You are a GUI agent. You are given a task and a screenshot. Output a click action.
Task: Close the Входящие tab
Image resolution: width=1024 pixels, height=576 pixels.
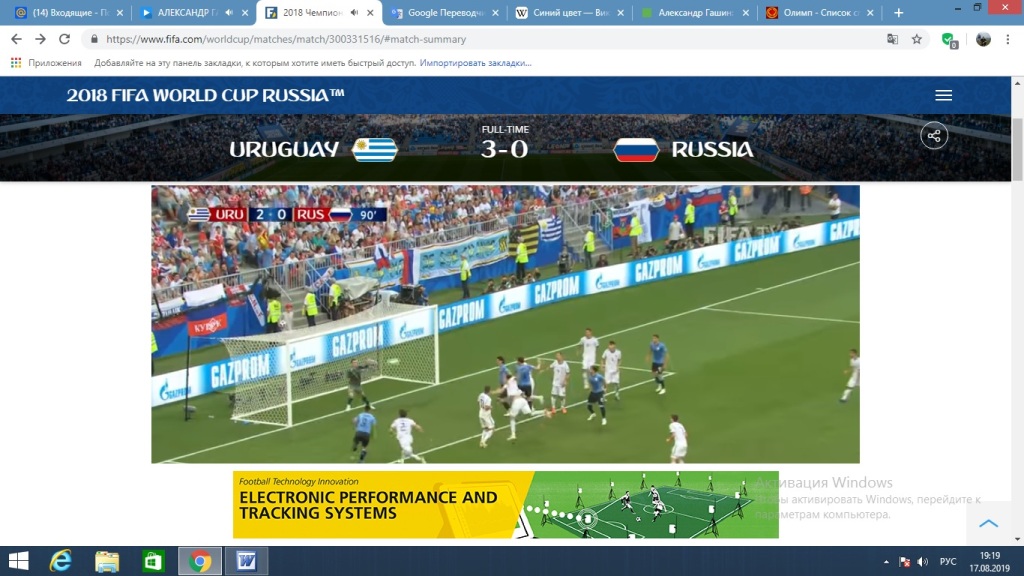click(x=120, y=12)
